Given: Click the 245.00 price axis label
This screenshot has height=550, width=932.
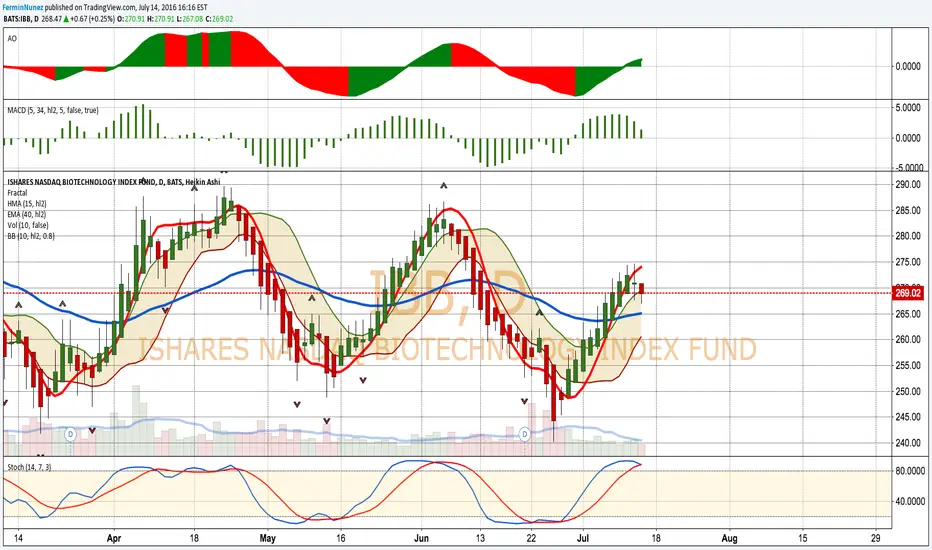Looking at the screenshot, I should [908, 417].
